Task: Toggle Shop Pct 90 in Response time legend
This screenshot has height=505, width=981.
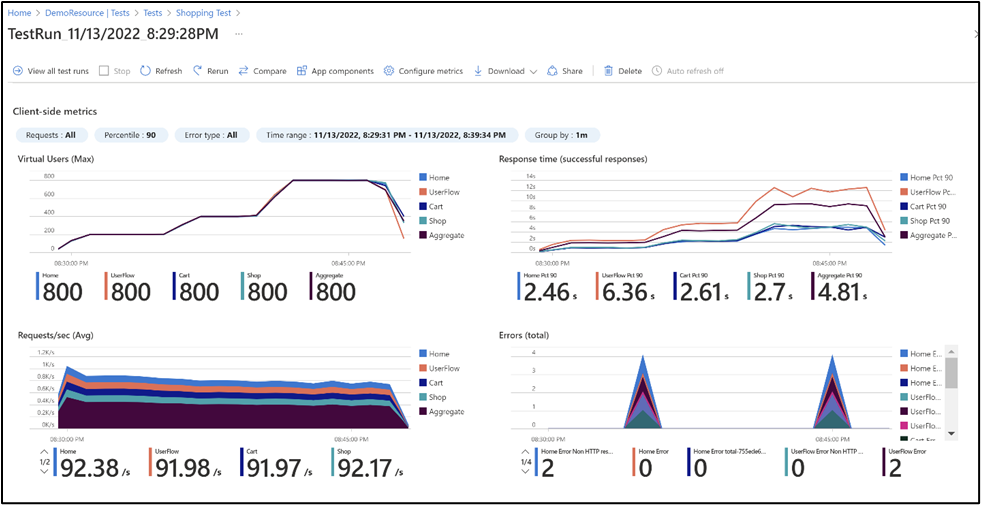Action: coord(923,221)
